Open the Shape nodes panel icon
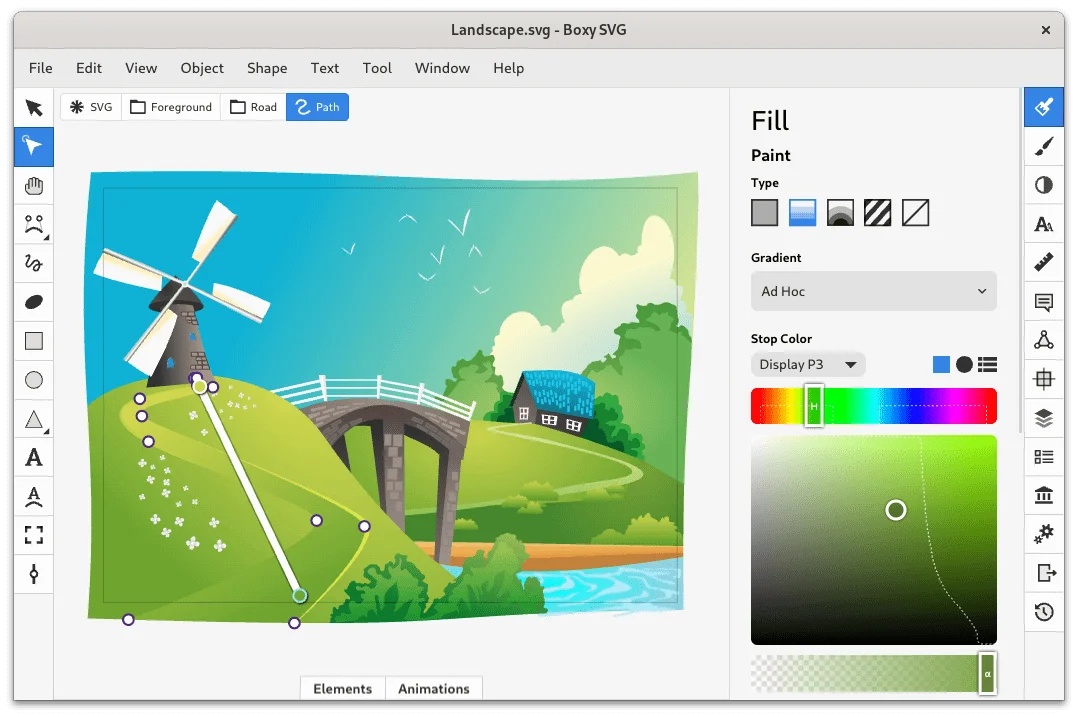Screen dimensions: 1078x717 (1044, 340)
